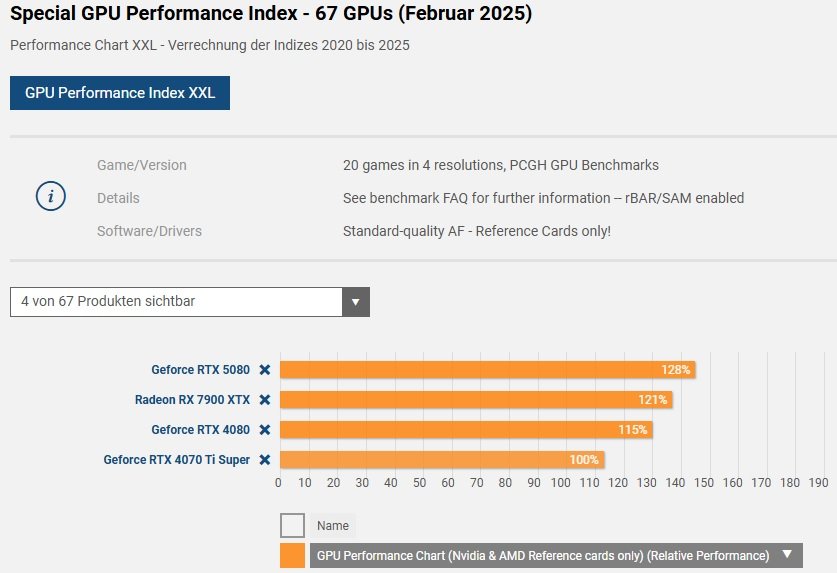
Task: Click the Geforce RTX 4070 Ti Super label
Action: [x=177, y=459]
